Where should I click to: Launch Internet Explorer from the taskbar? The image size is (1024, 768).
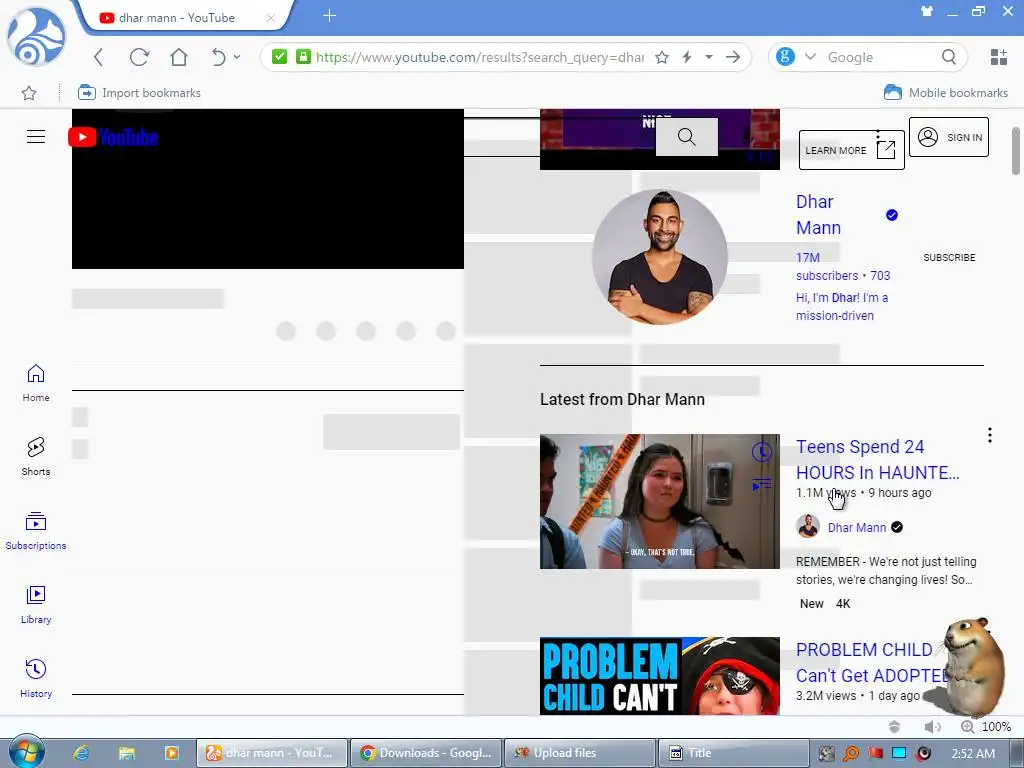coord(81,753)
